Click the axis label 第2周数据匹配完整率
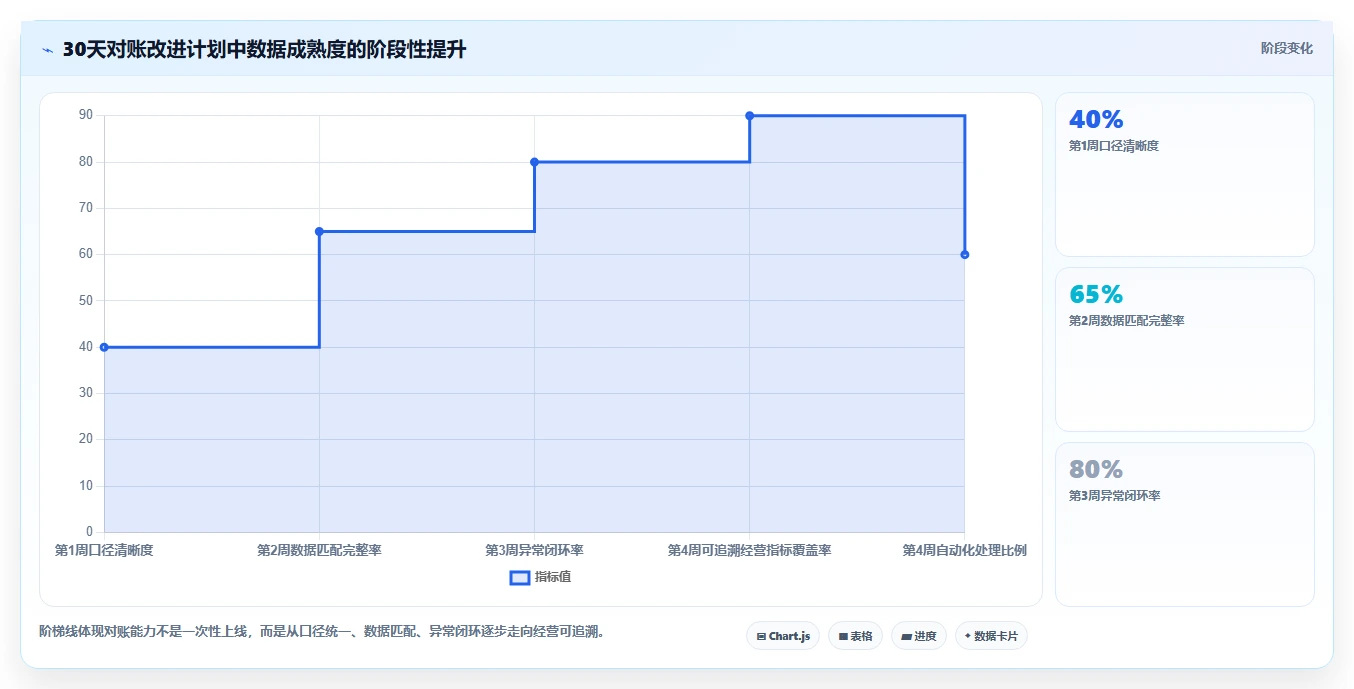Viewport: 1354px width, 689px height. click(319, 550)
